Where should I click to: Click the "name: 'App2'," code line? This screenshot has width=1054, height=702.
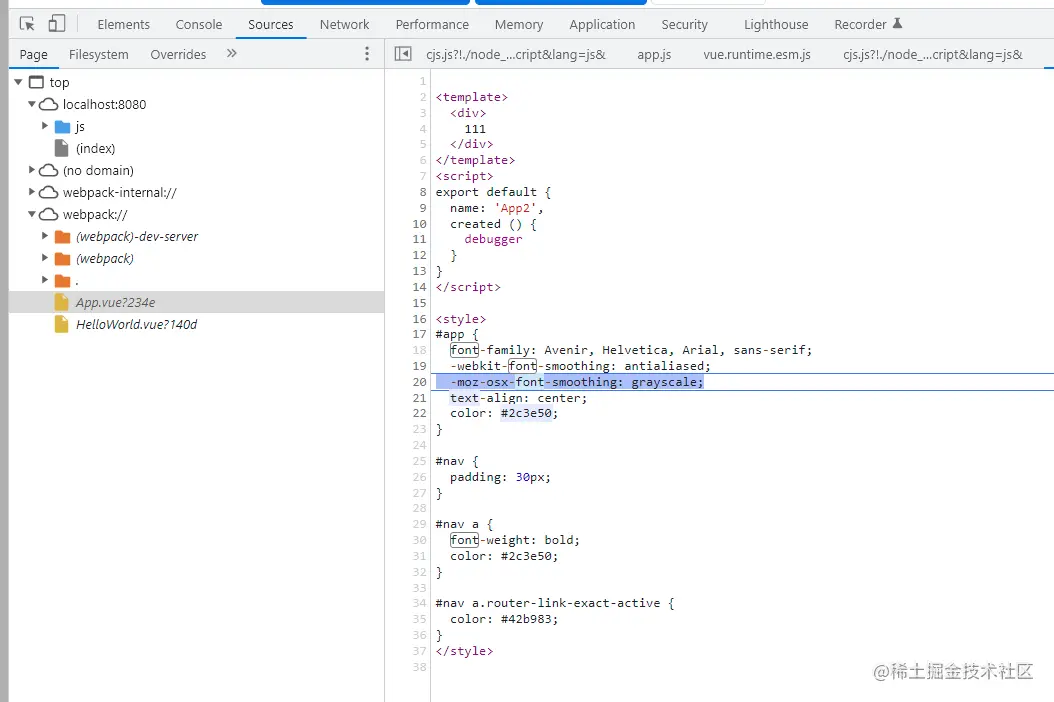(496, 208)
